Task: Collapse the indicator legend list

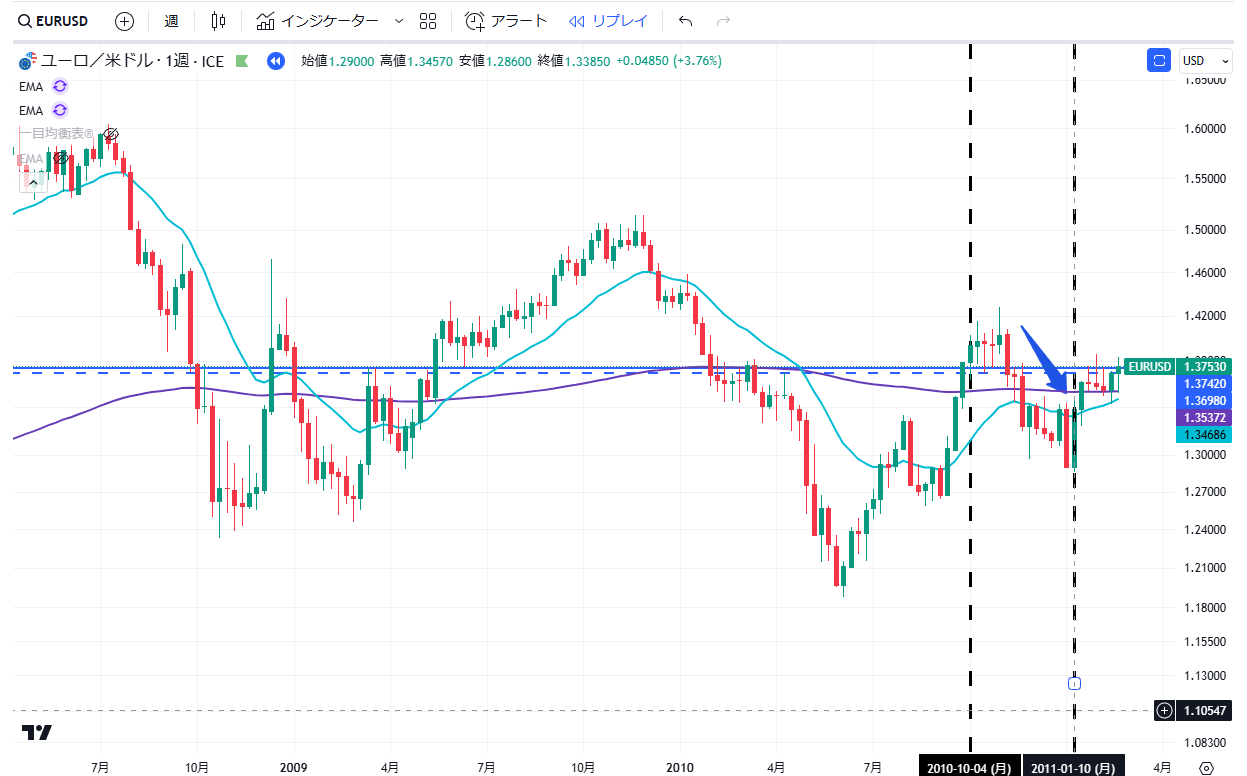Action: point(34,182)
